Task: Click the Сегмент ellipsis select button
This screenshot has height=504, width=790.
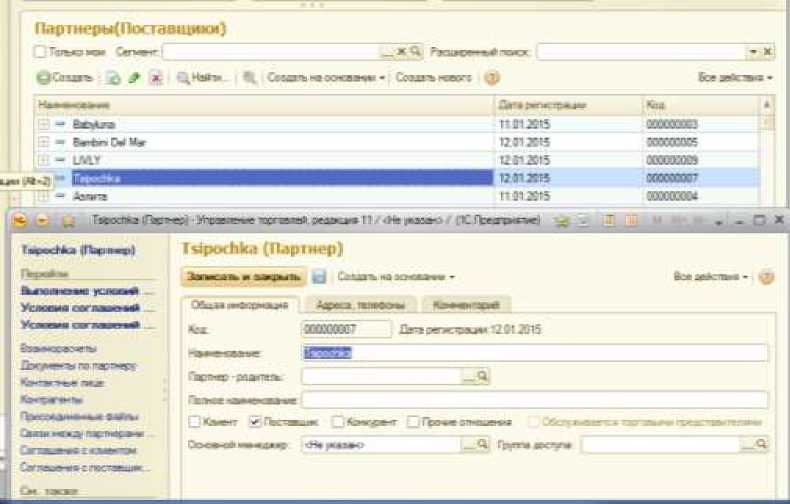Action: [387, 51]
